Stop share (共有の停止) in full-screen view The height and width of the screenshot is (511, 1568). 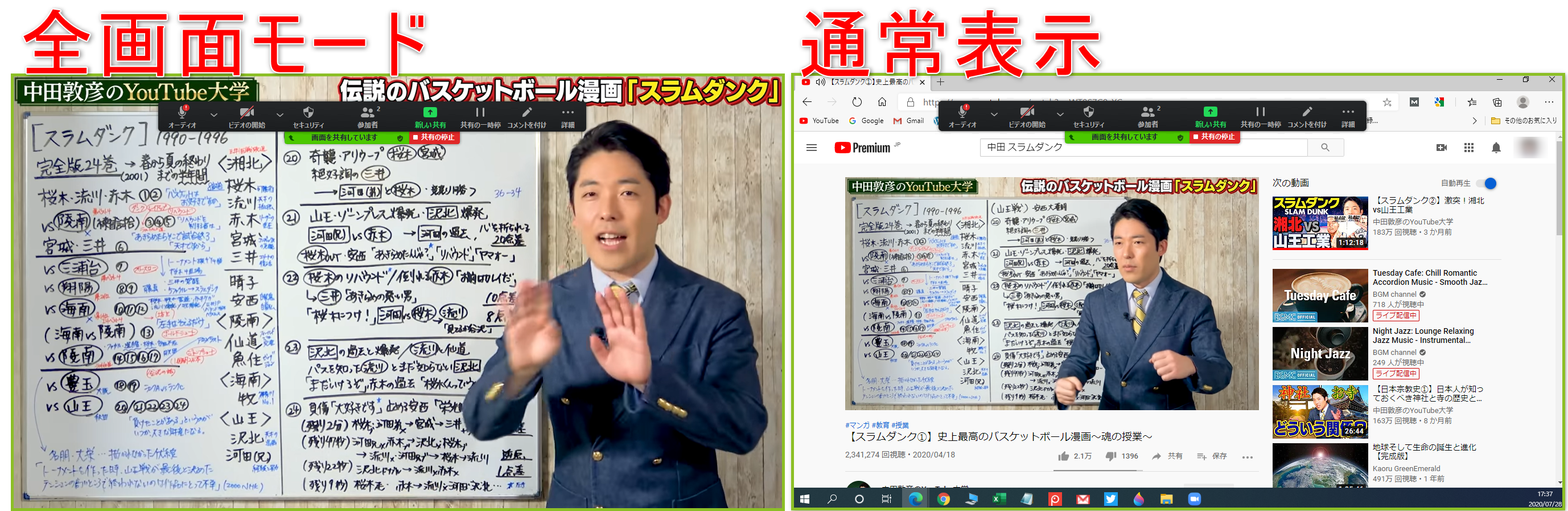coord(434,138)
